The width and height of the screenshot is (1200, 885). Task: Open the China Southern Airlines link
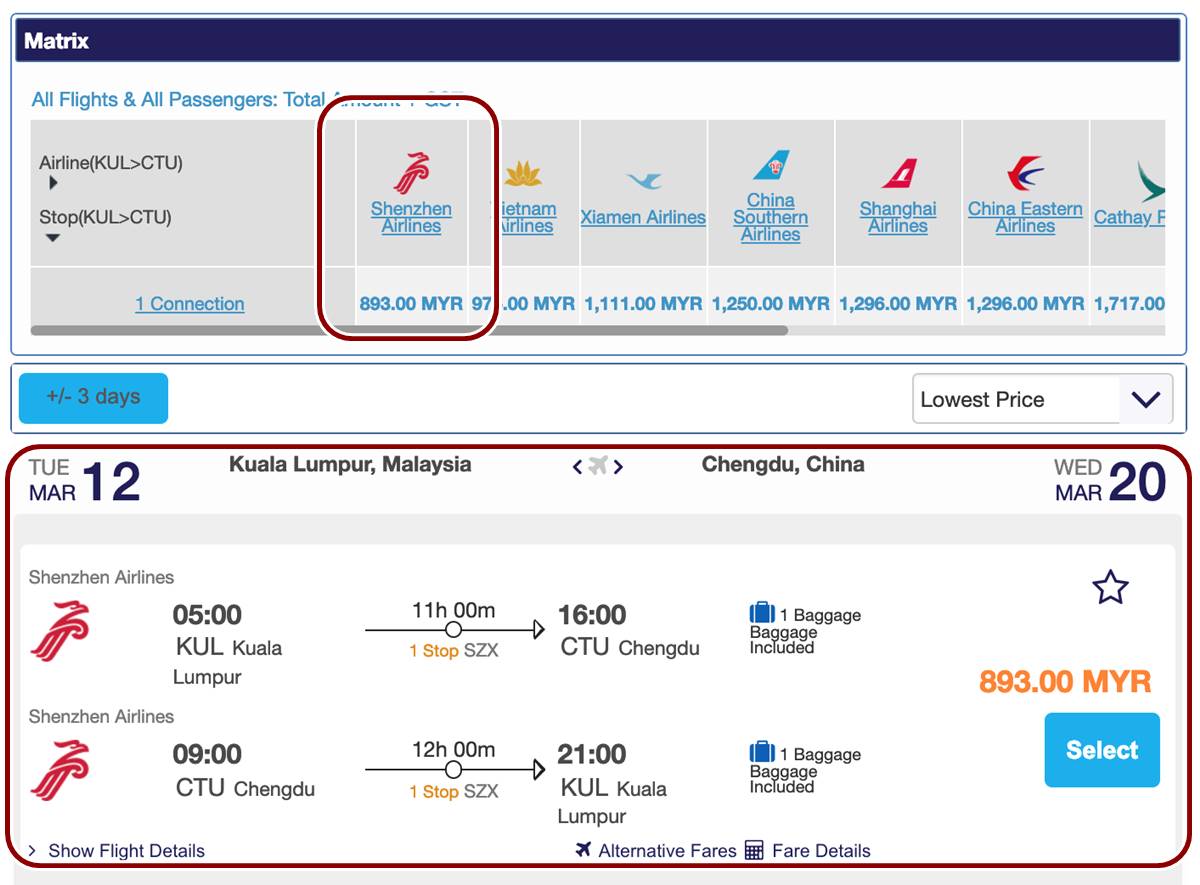tap(771, 217)
